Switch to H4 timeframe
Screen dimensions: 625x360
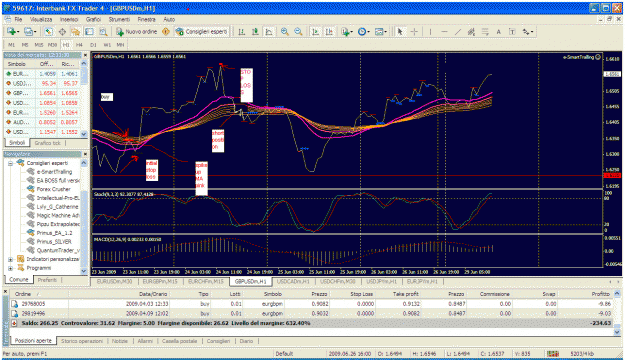click(x=79, y=45)
